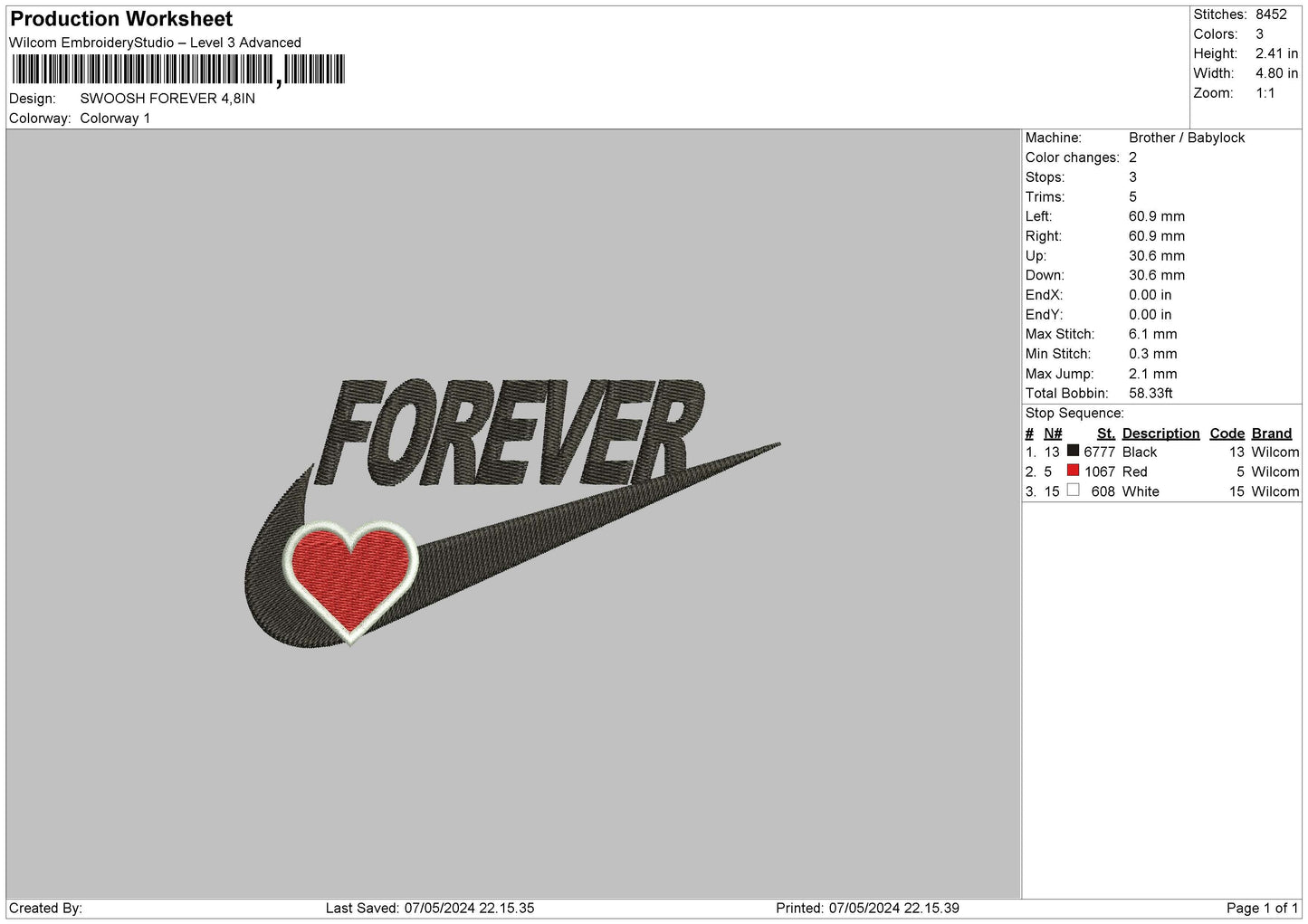The image size is (1308, 924).
Task: Click the 'White' description in stop 3
Action: (x=1141, y=492)
